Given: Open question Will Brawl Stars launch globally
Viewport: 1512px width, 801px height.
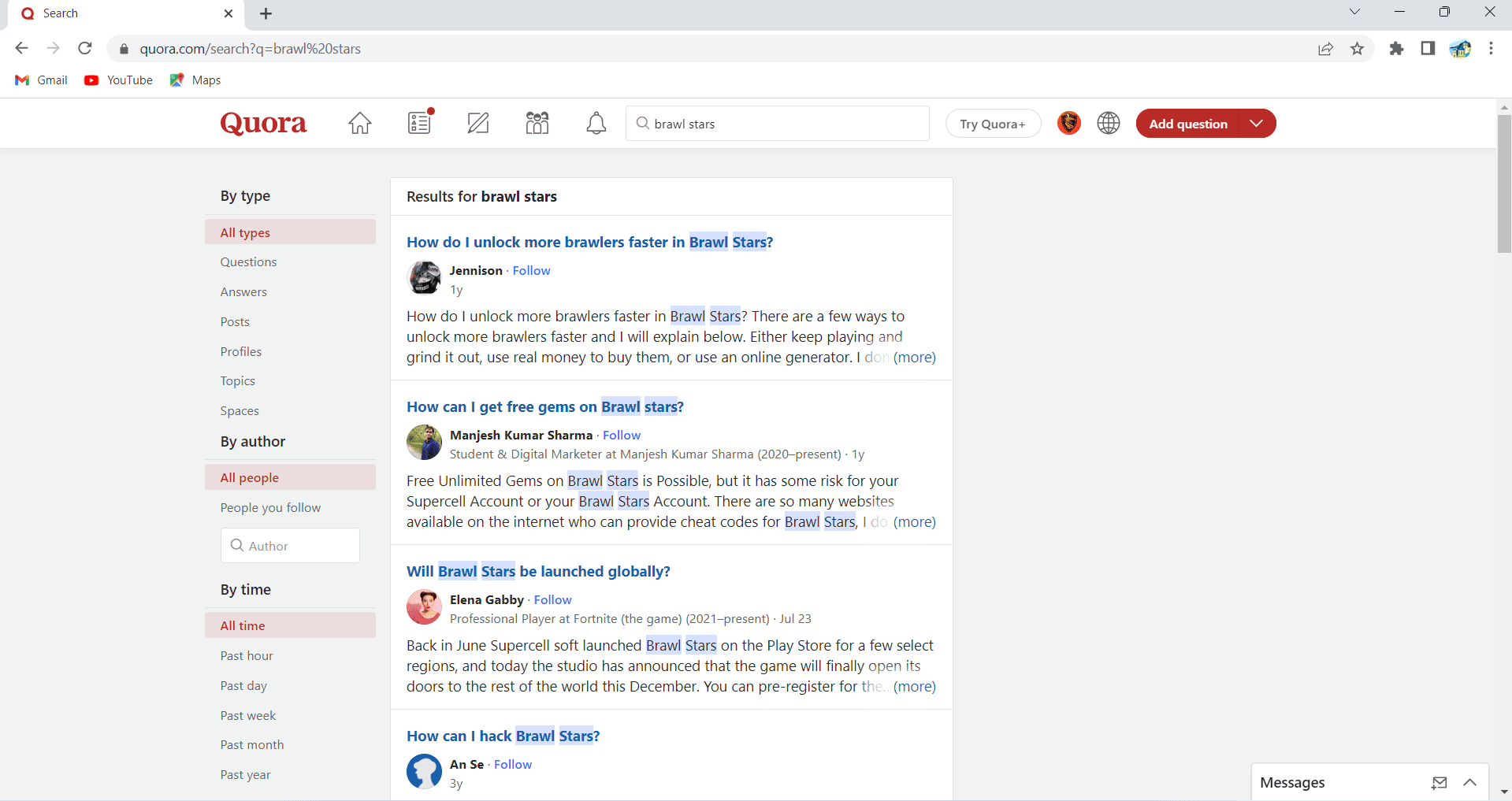Looking at the screenshot, I should coord(538,572).
